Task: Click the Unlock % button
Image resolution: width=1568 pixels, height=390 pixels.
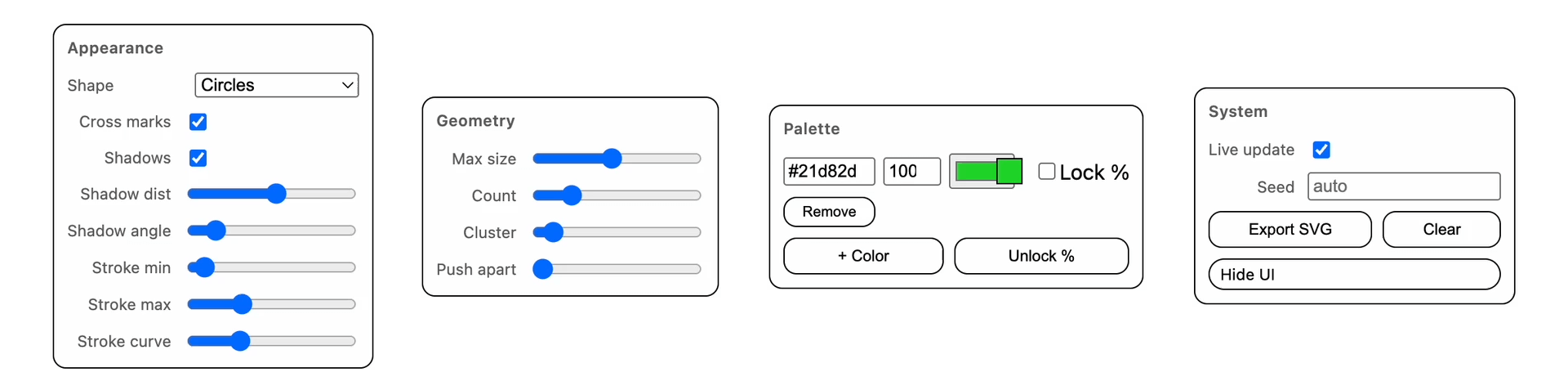Action: (1040, 256)
